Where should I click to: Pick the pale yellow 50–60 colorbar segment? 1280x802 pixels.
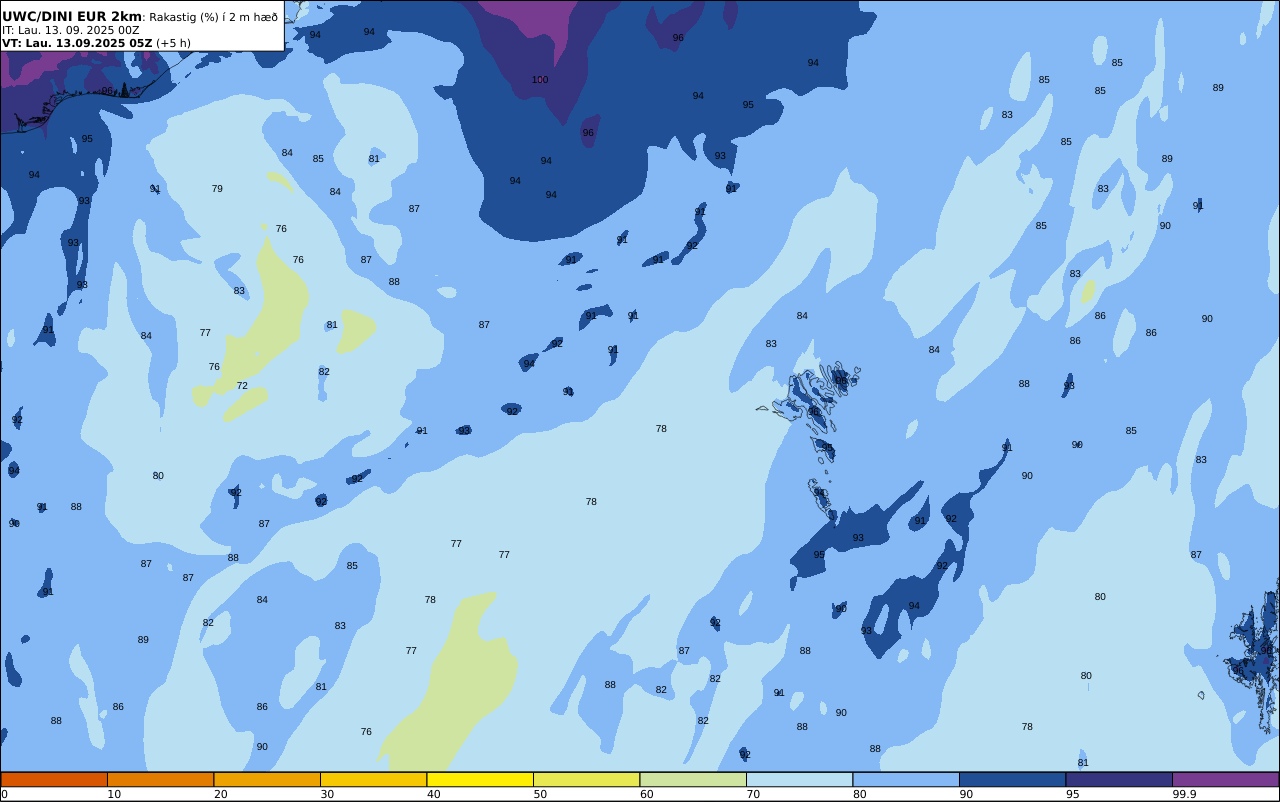coord(586,779)
